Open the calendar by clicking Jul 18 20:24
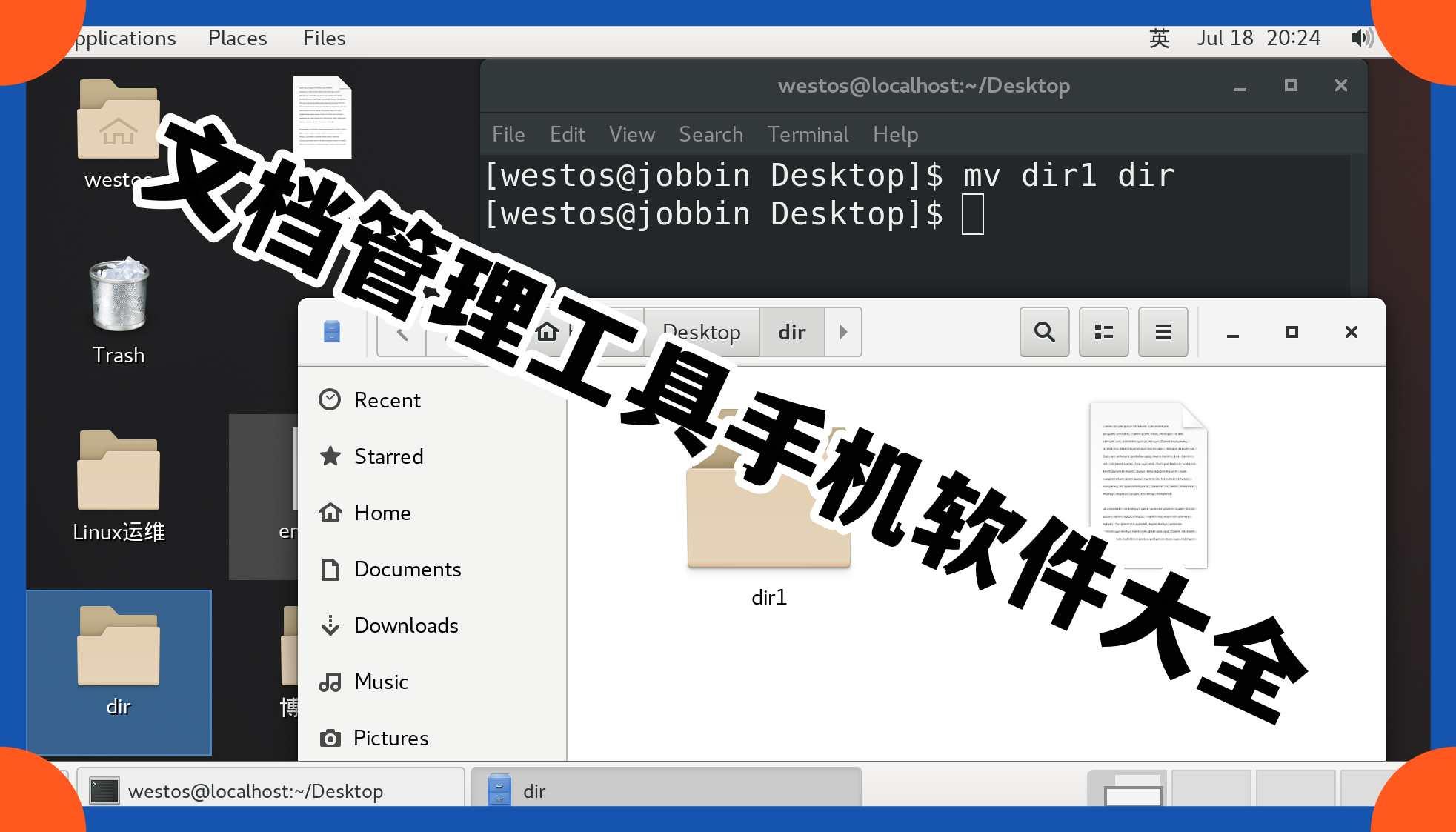 [x=1260, y=38]
